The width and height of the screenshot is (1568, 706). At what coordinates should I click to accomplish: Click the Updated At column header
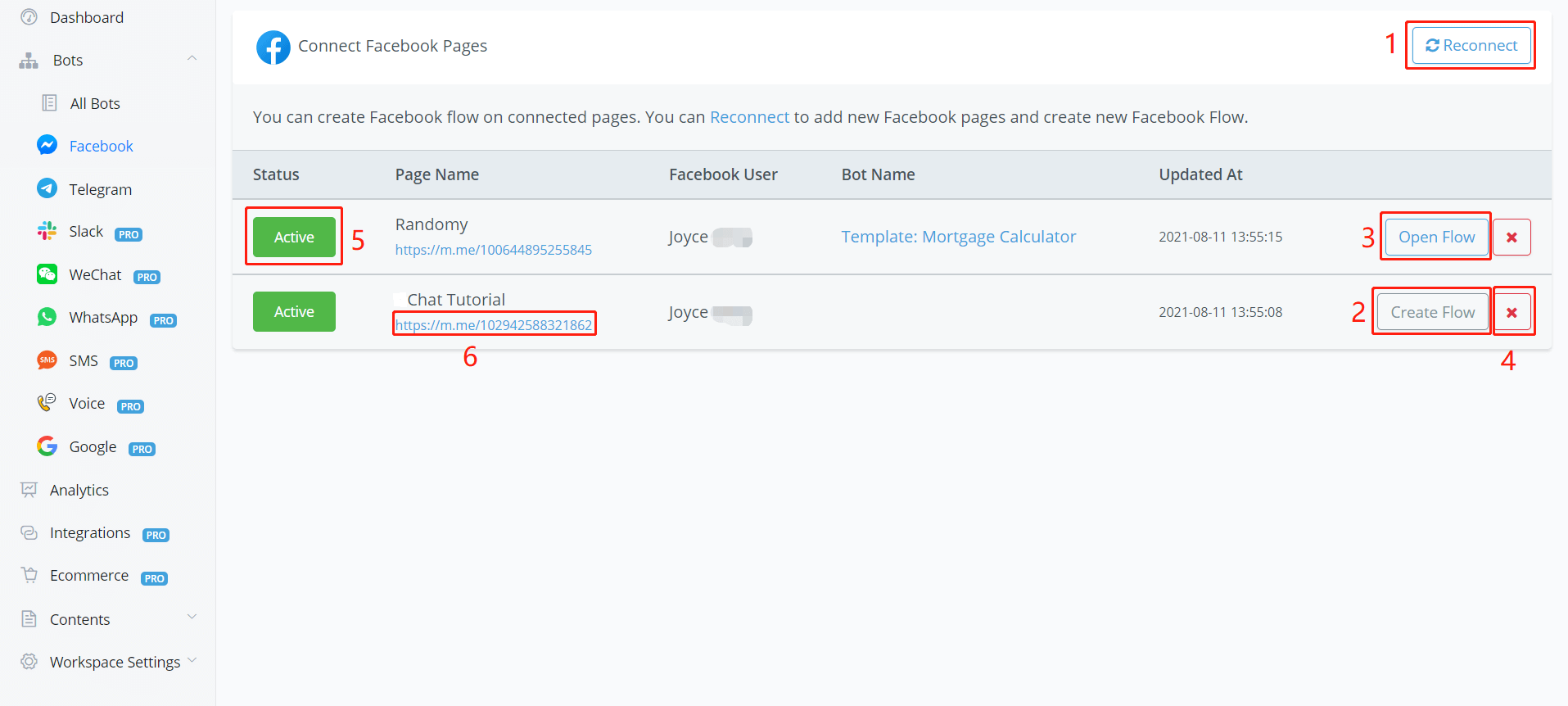[x=1200, y=174]
